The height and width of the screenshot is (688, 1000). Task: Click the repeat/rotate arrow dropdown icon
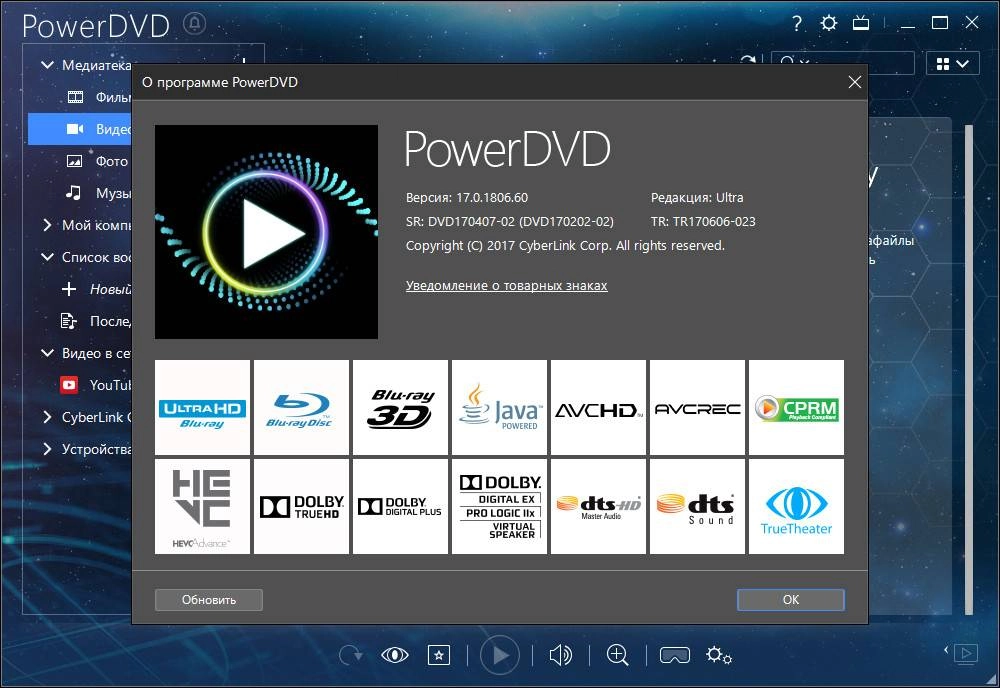click(351, 655)
